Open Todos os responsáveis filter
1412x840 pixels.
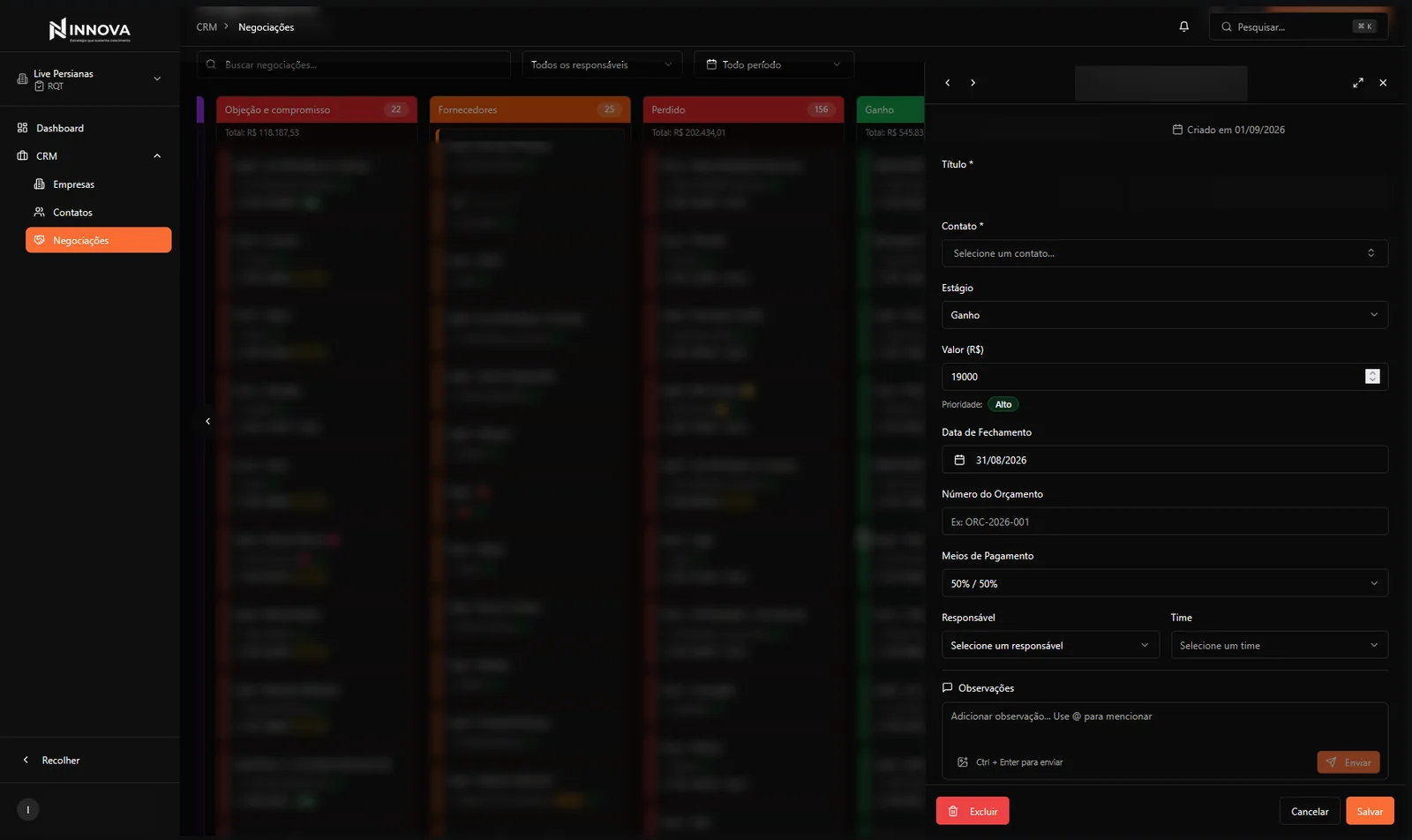601,64
